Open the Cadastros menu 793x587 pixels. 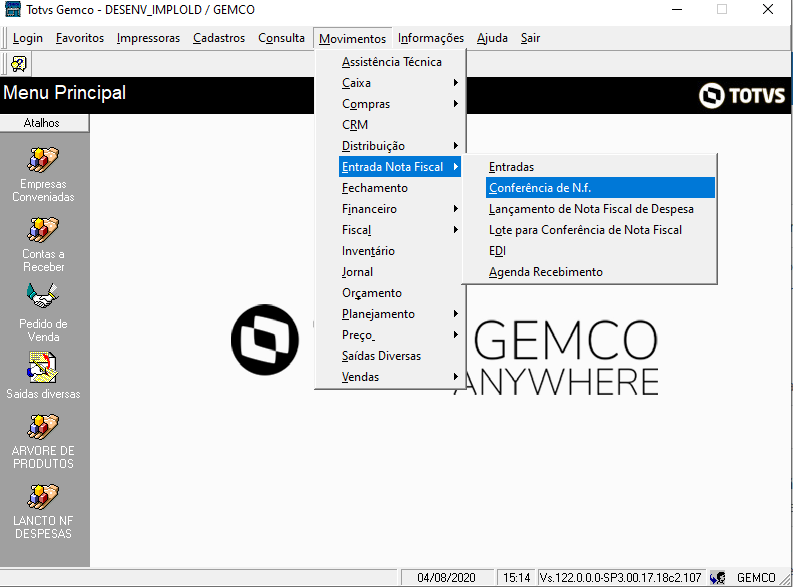pyautogui.click(x=219, y=38)
